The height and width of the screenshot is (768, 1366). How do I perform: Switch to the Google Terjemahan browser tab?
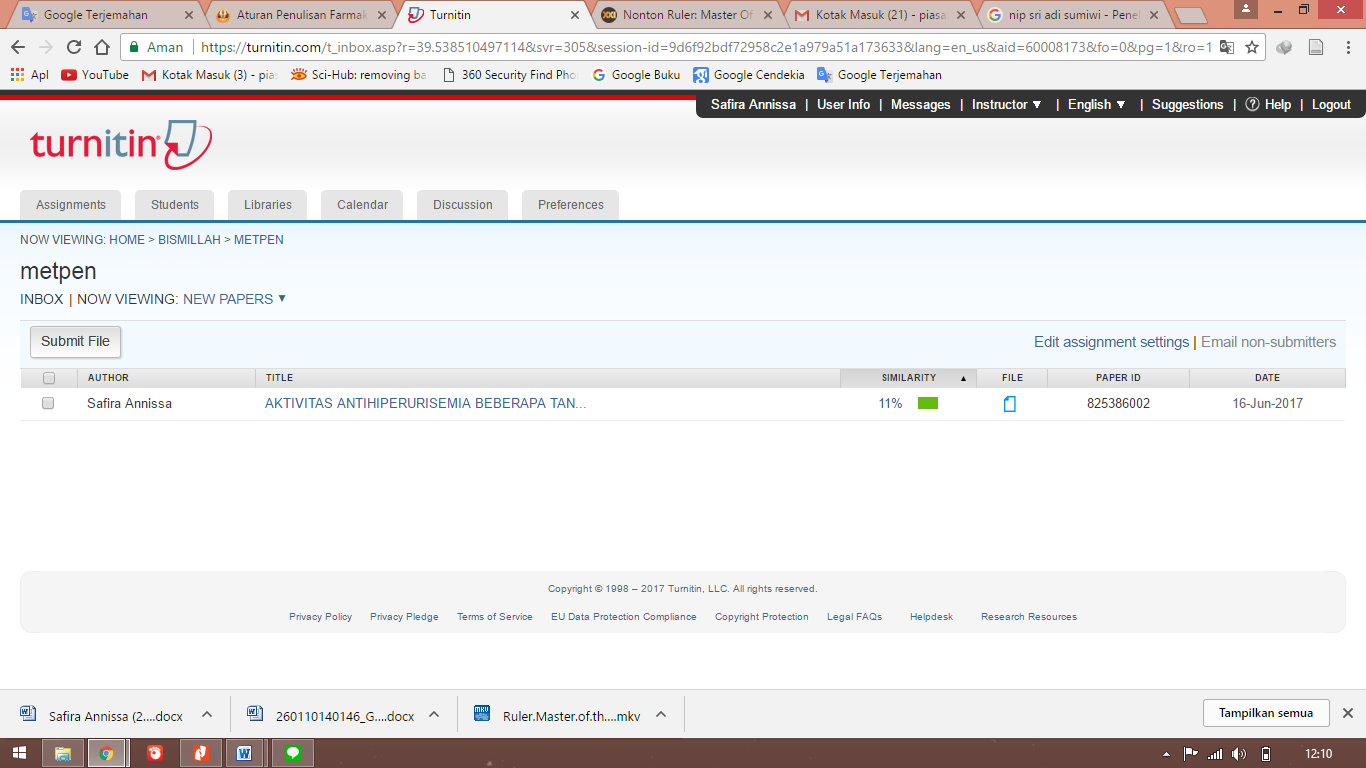[x=105, y=15]
